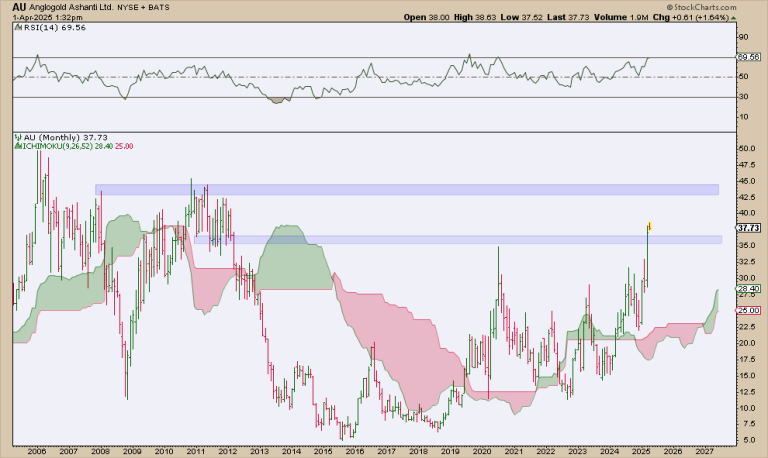Click the 42.5 price axis label
This screenshot has width=768, height=458.
[x=745, y=197]
